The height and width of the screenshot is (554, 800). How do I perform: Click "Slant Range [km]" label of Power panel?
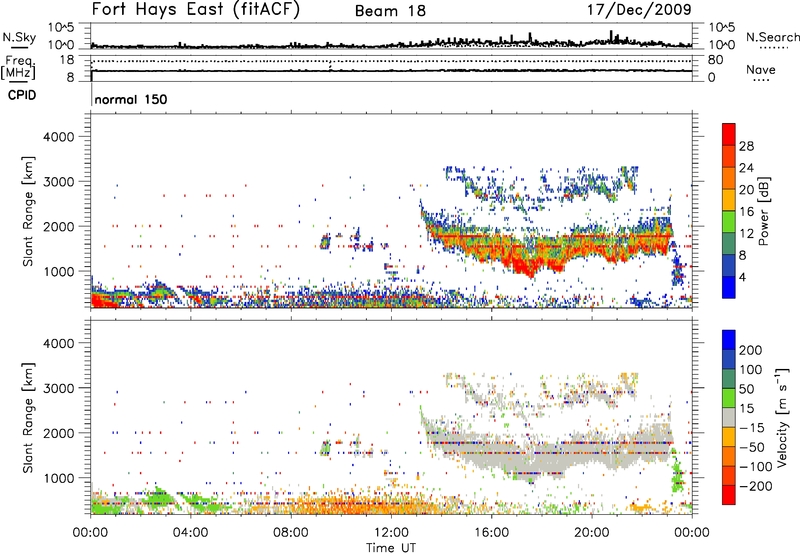point(28,211)
